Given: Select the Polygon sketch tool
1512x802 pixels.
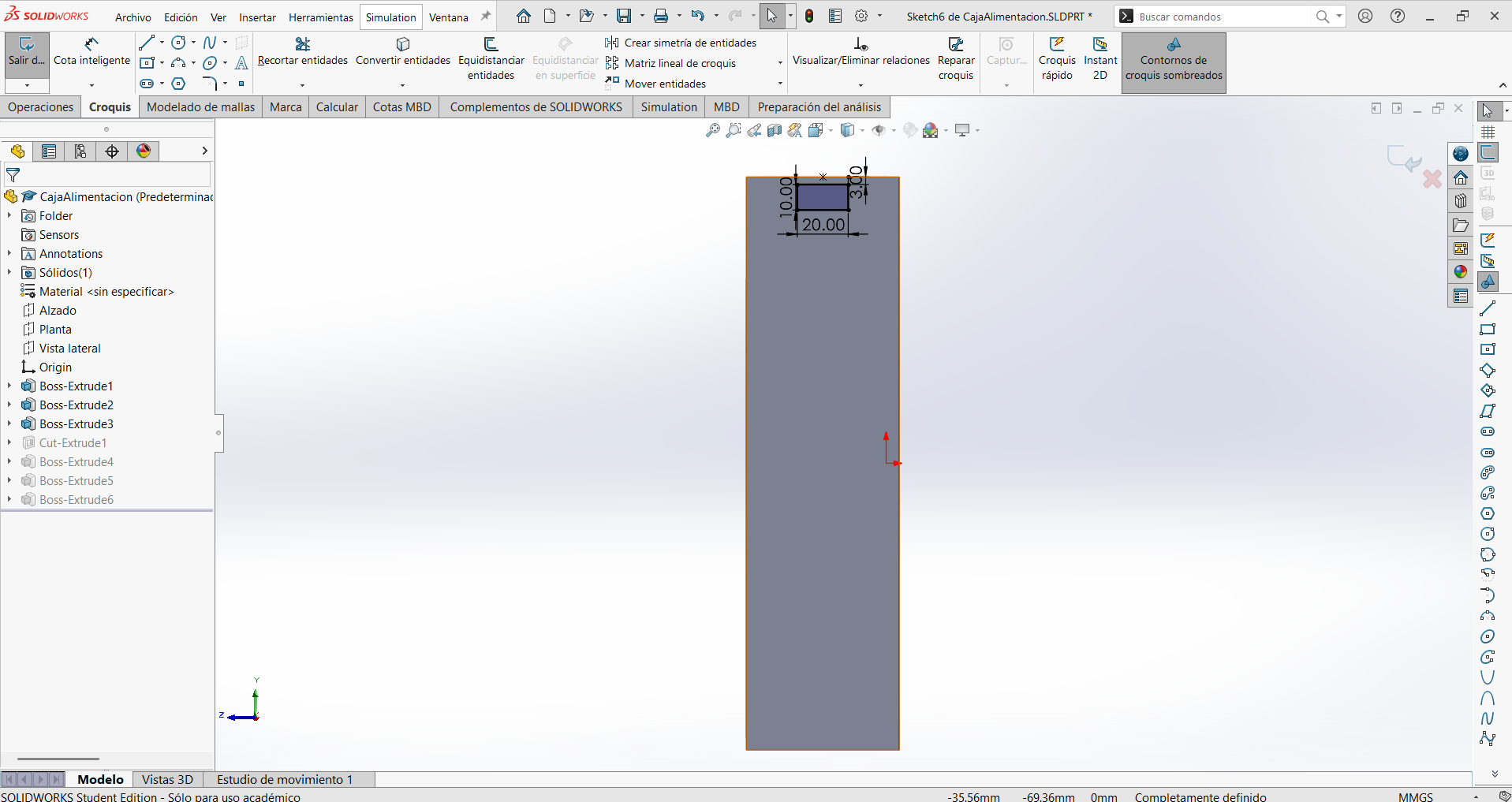Looking at the screenshot, I should [179, 84].
